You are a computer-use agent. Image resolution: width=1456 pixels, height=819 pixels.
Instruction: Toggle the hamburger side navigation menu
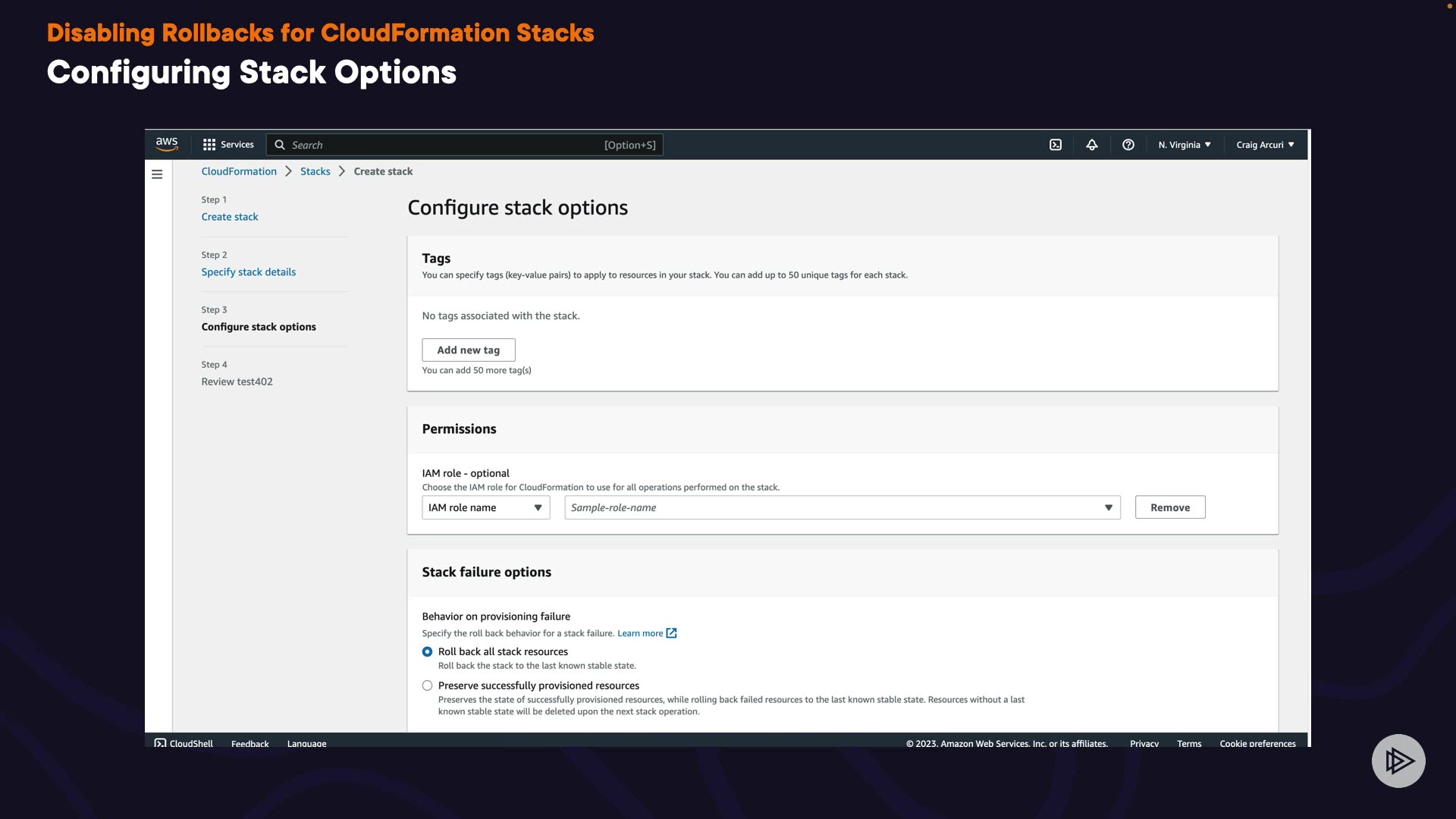pyautogui.click(x=157, y=174)
